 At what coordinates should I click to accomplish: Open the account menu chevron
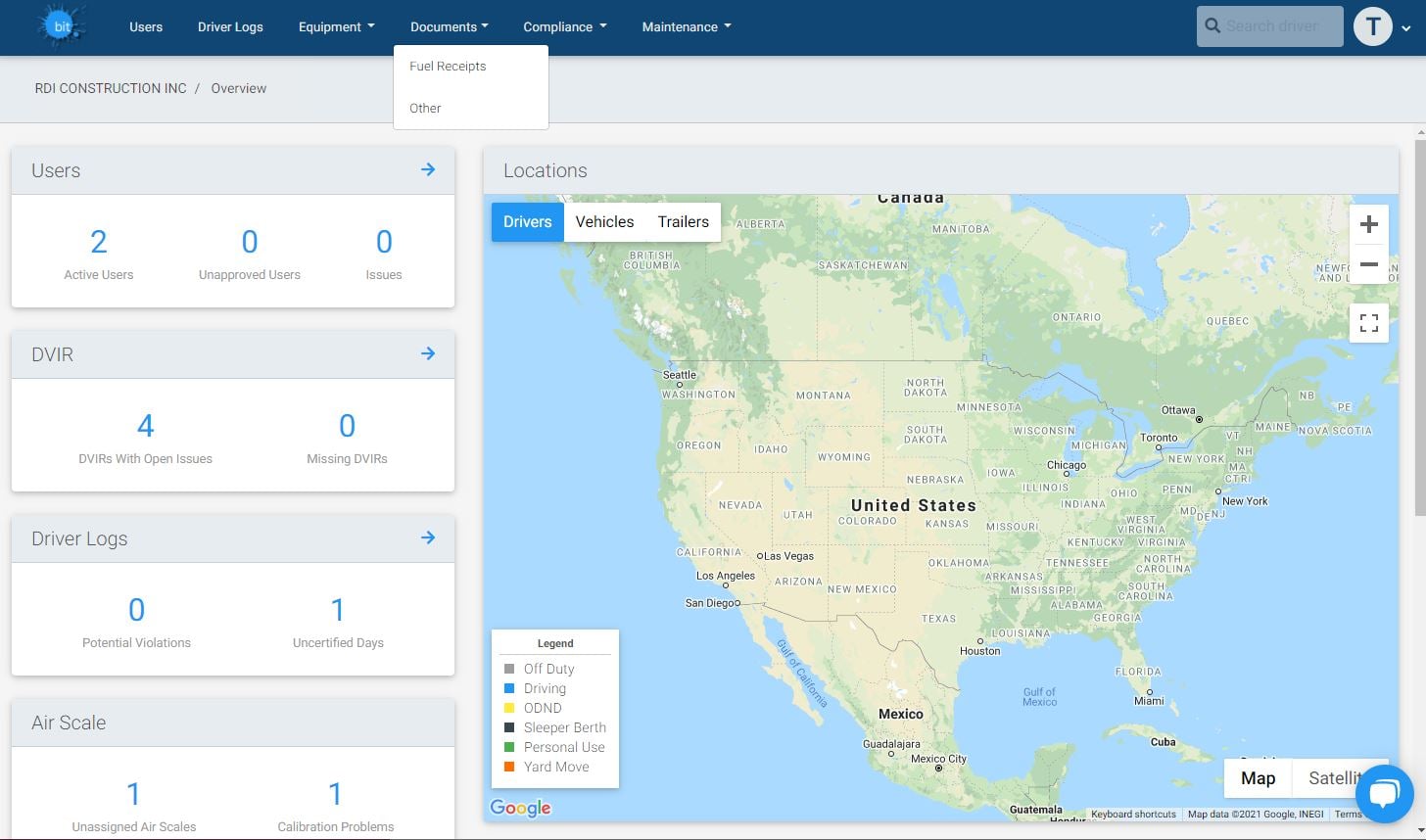tap(1406, 28)
